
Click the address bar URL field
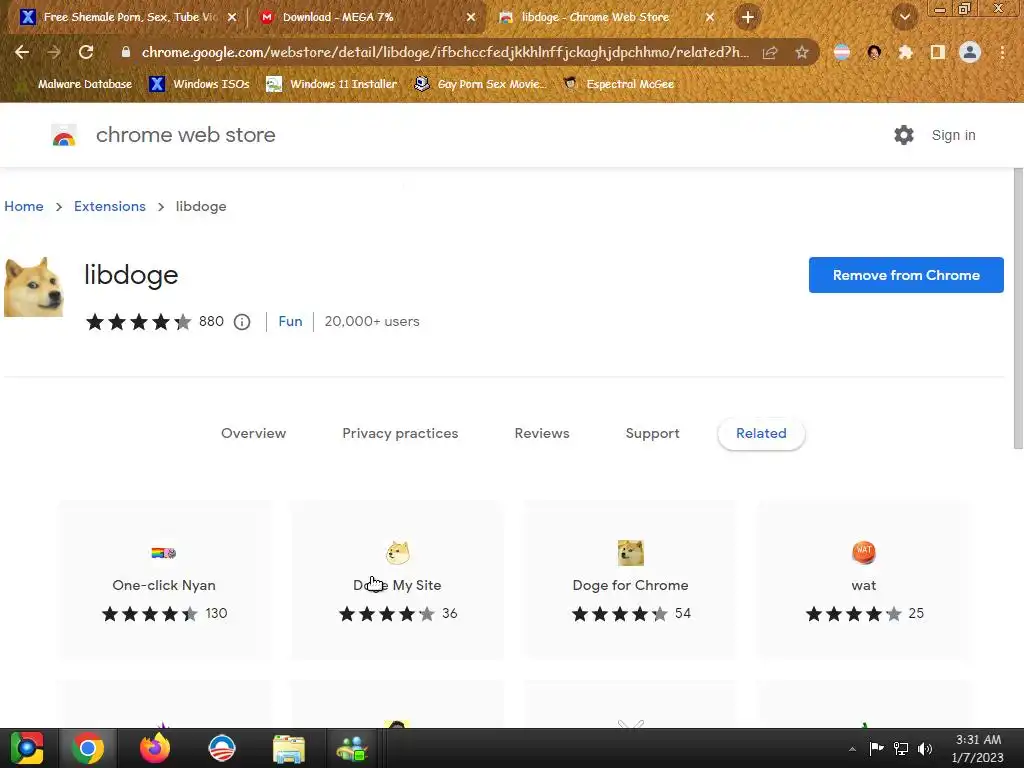445,52
